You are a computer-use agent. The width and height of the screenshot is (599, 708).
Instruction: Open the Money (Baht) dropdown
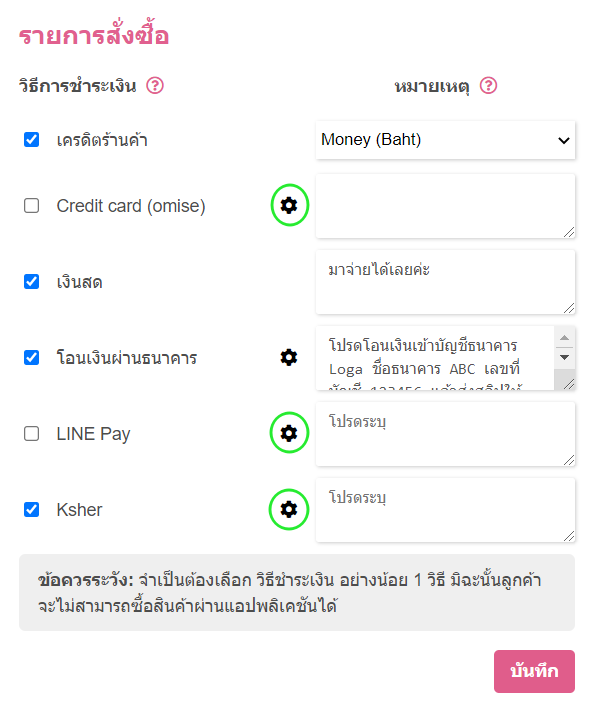pos(445,140)
